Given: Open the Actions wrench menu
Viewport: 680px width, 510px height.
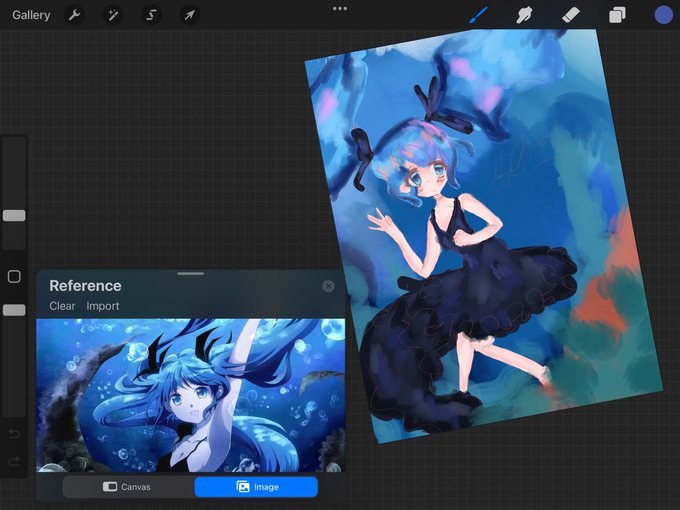Looking at the screenshot, I should click(x=74, y=16).
